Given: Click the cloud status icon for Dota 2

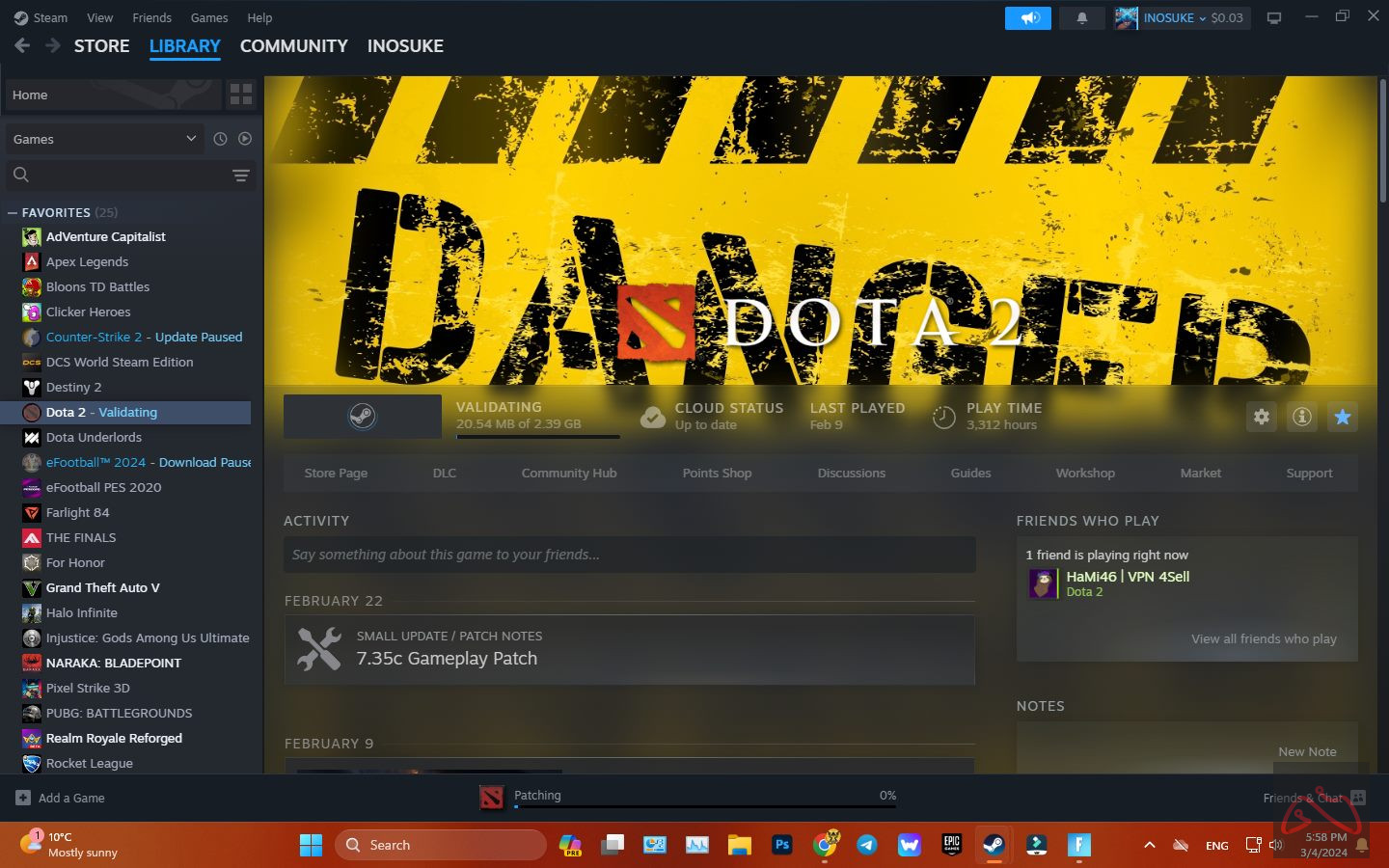Looking at the screenshot, I should (653, 417).
